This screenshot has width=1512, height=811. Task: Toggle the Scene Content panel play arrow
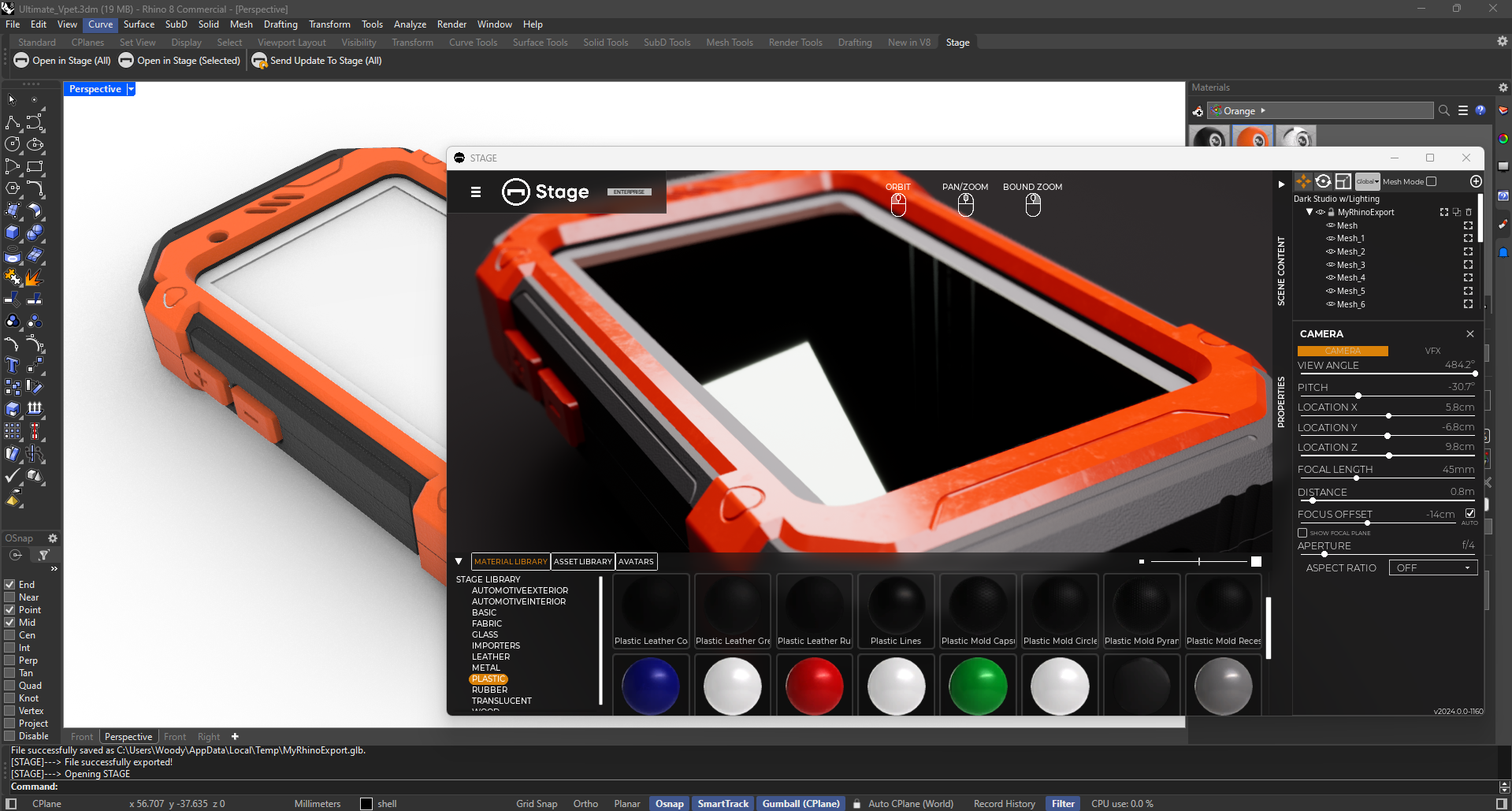click(1281, 184)
